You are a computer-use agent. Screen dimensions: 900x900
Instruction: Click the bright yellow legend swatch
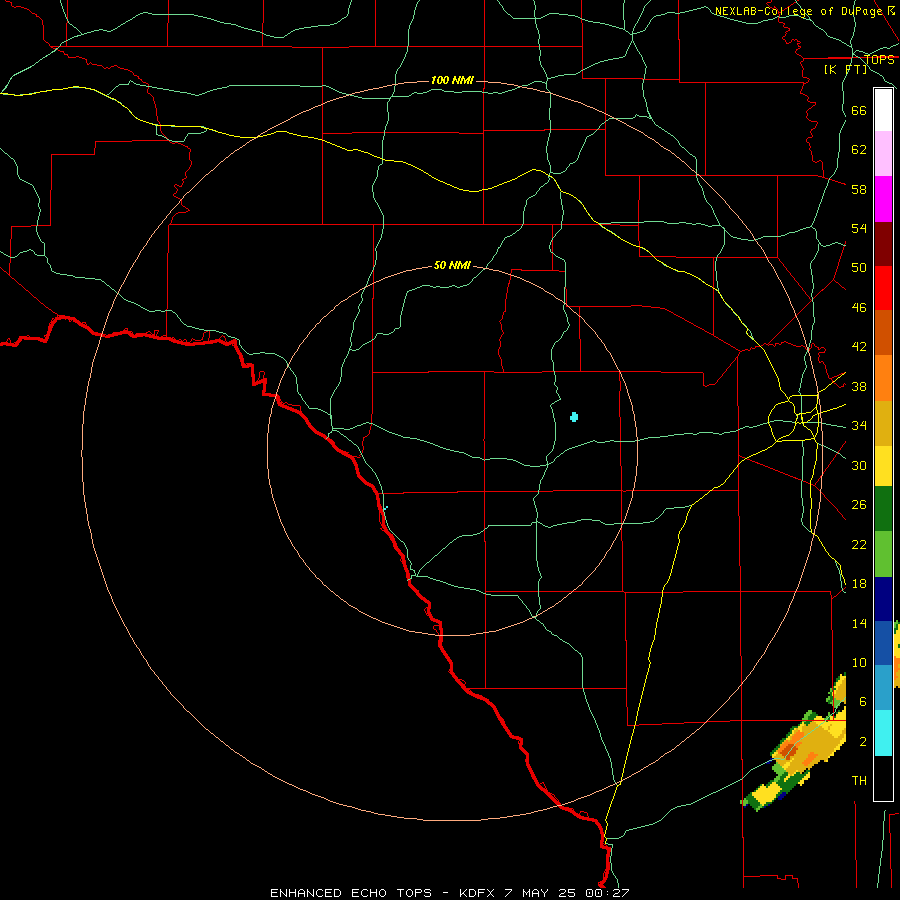click(883, 466)
